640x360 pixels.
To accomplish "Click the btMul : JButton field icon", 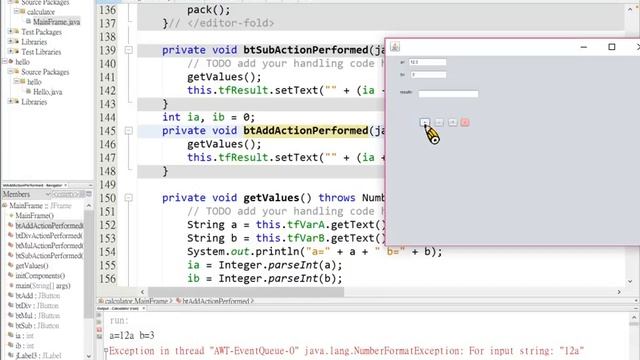I will tap(11, 316).
